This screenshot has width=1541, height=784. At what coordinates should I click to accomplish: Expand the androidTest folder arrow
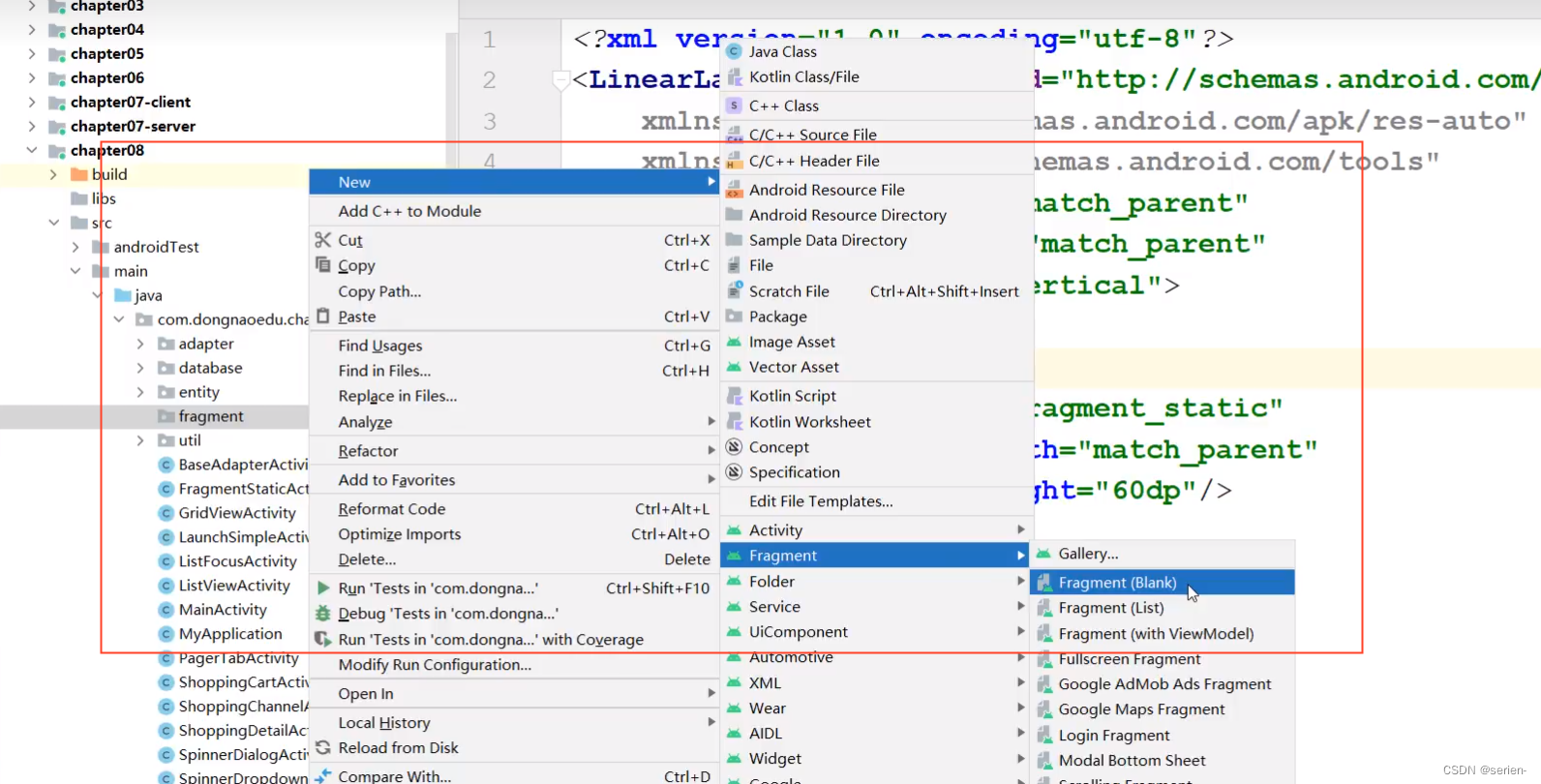pos(76,247)
